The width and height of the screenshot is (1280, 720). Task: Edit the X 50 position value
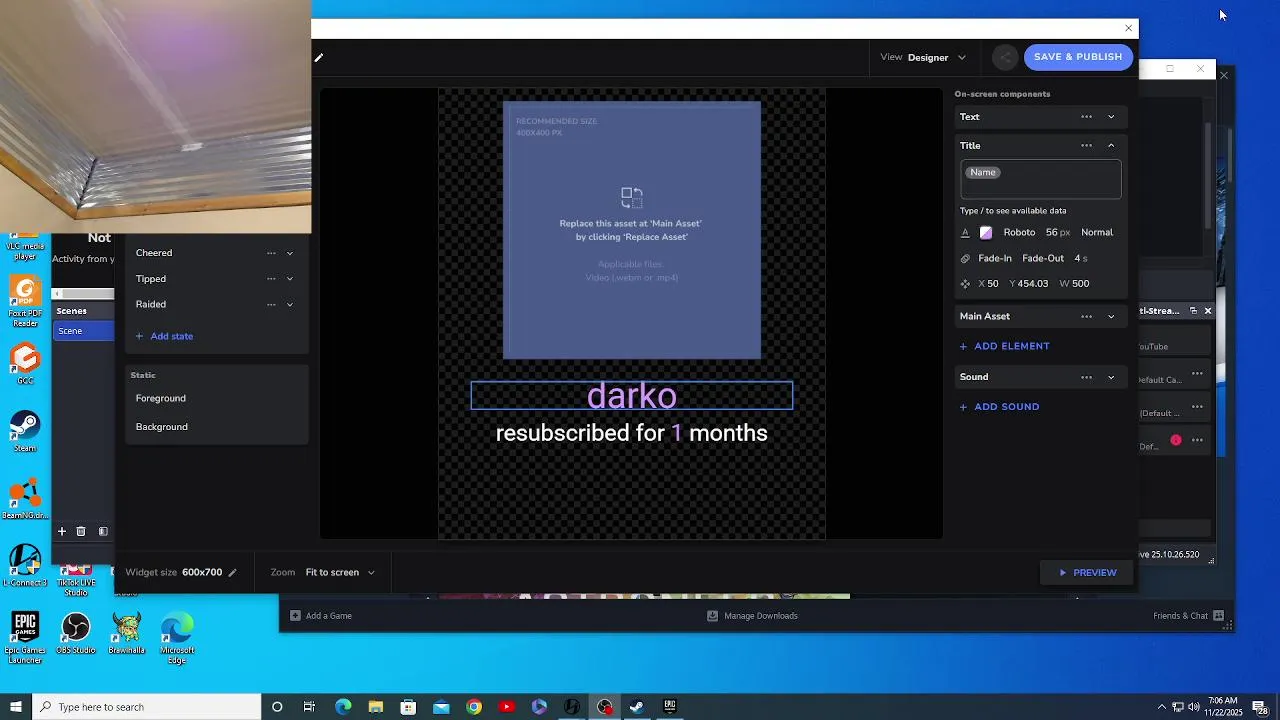click(x=988, y=284)
